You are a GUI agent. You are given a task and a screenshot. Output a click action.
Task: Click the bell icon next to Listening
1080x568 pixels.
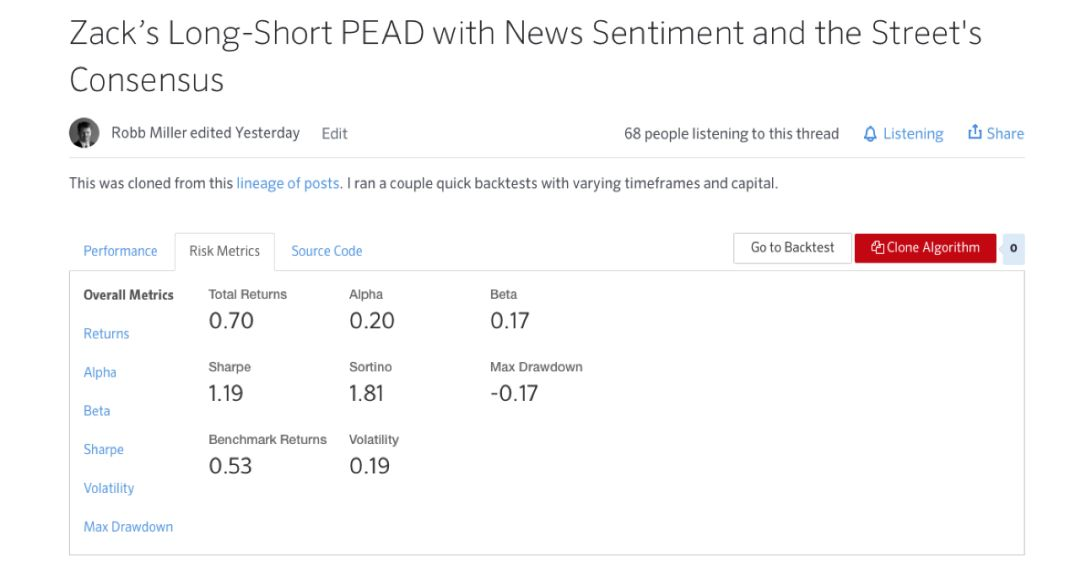[870, 134]
